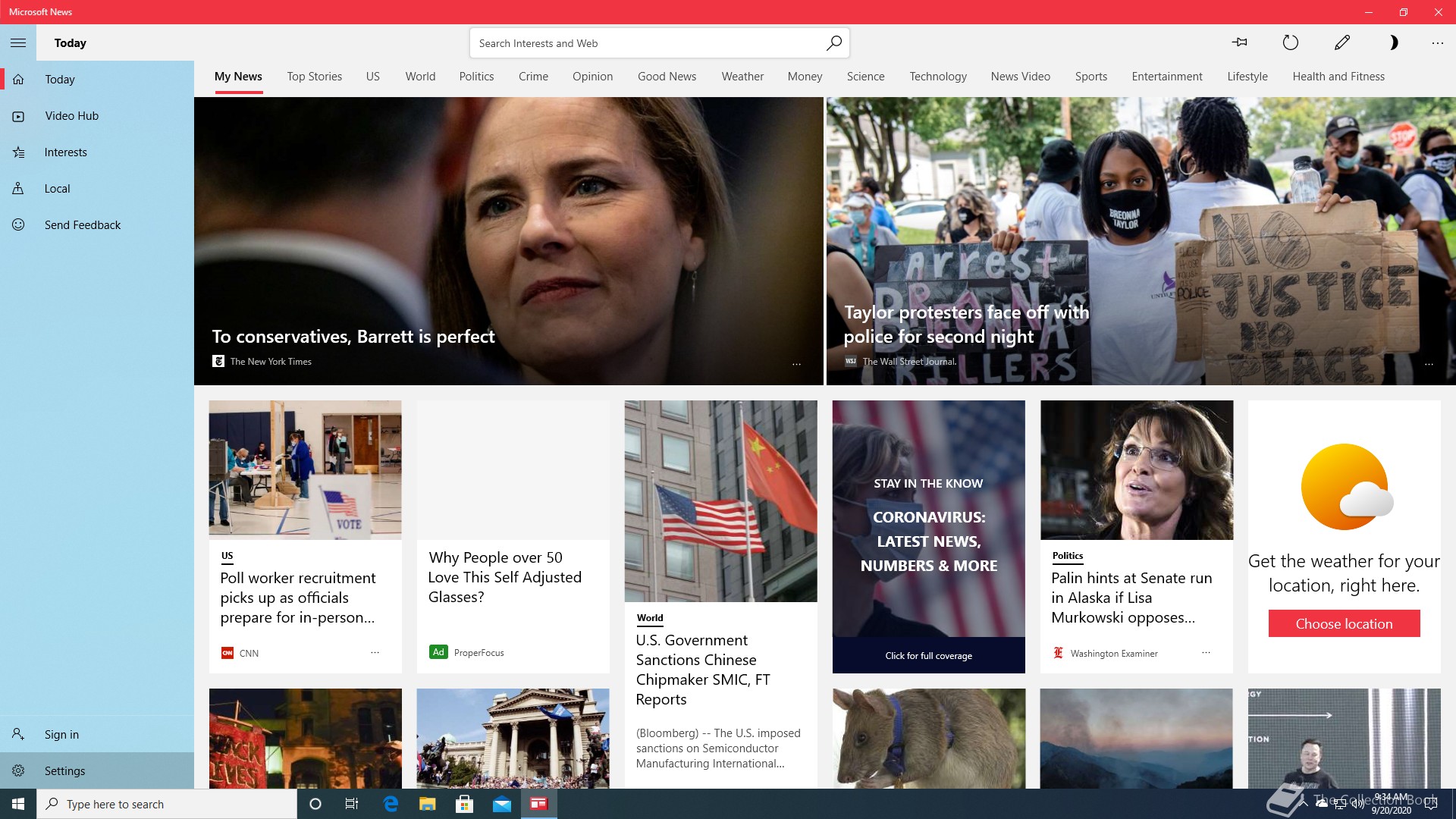Screen dimensions: 1456x819
Task: Open the Health and Fitness tab
Action: 1338,77
